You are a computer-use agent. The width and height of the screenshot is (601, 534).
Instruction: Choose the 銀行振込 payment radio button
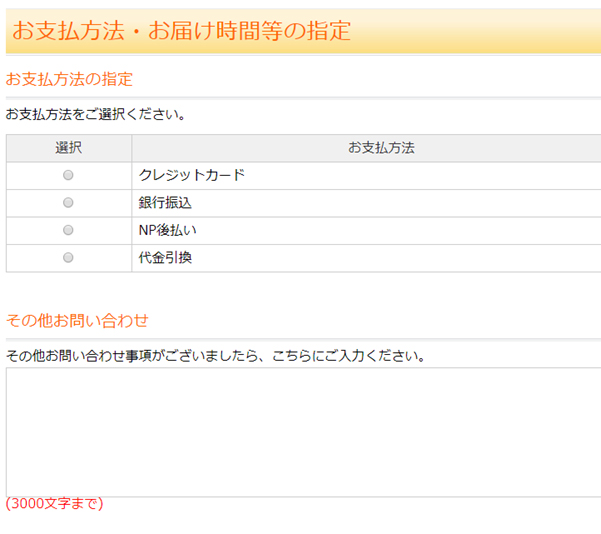tap(68, 202)
